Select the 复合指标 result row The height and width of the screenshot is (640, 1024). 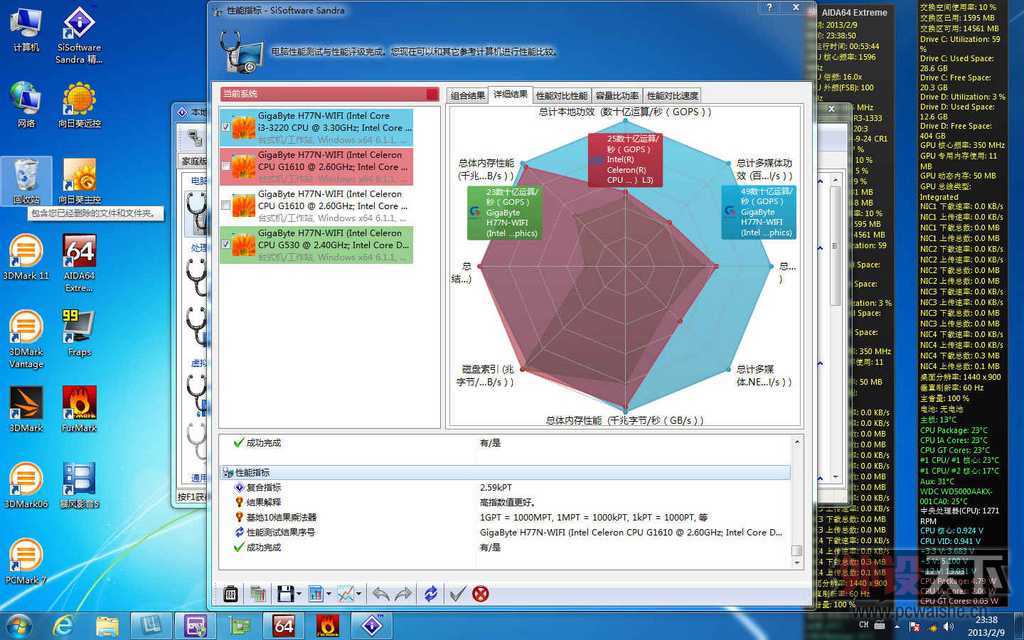[x=505, y=487]
